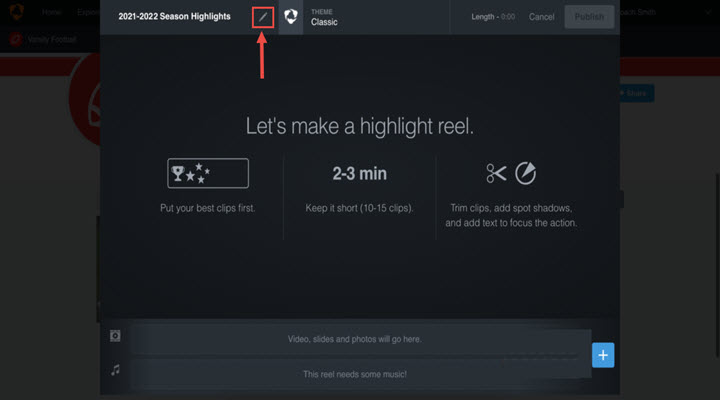The width and height of the screenshot is (720, 400).
Task: Click the trophy and stars clip icon
Action: coord(208,173)
